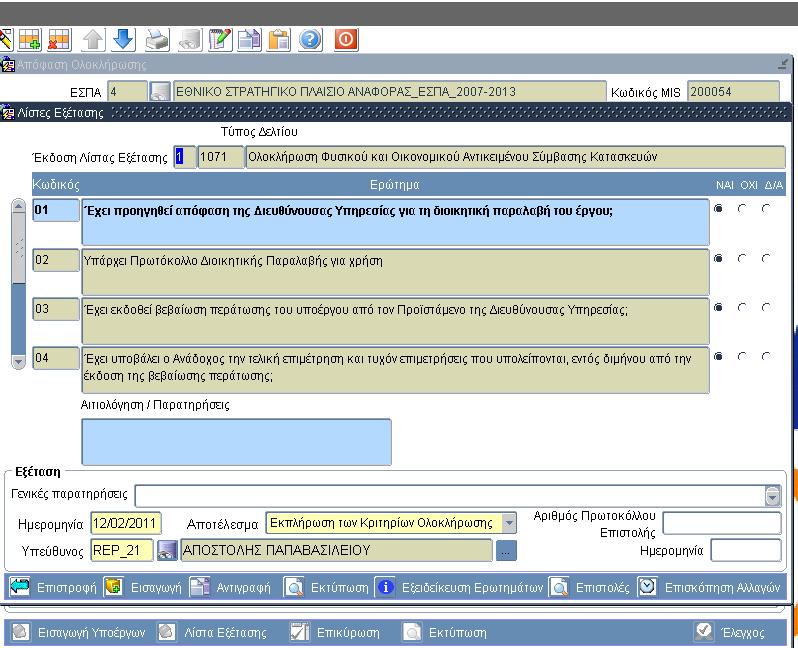Viewport: 798px width, 648px height.
Task: Expand the Γενικές παρατηρήσεις field arrow
Action: pyautogui.click(x=773, y=495)
